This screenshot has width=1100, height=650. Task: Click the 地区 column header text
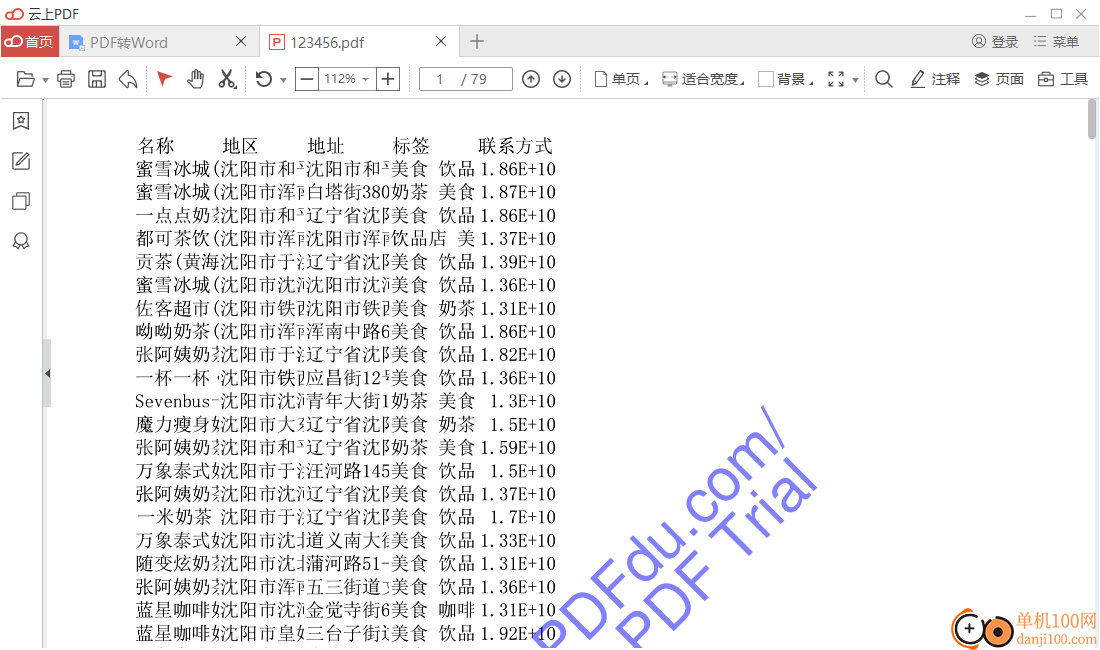click(241, 146)
